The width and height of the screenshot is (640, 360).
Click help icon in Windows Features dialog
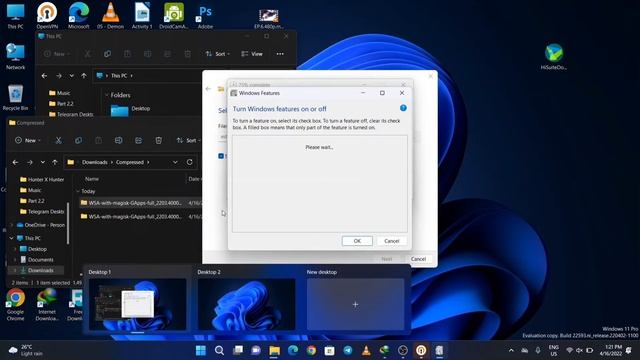(x=403, y=108)
